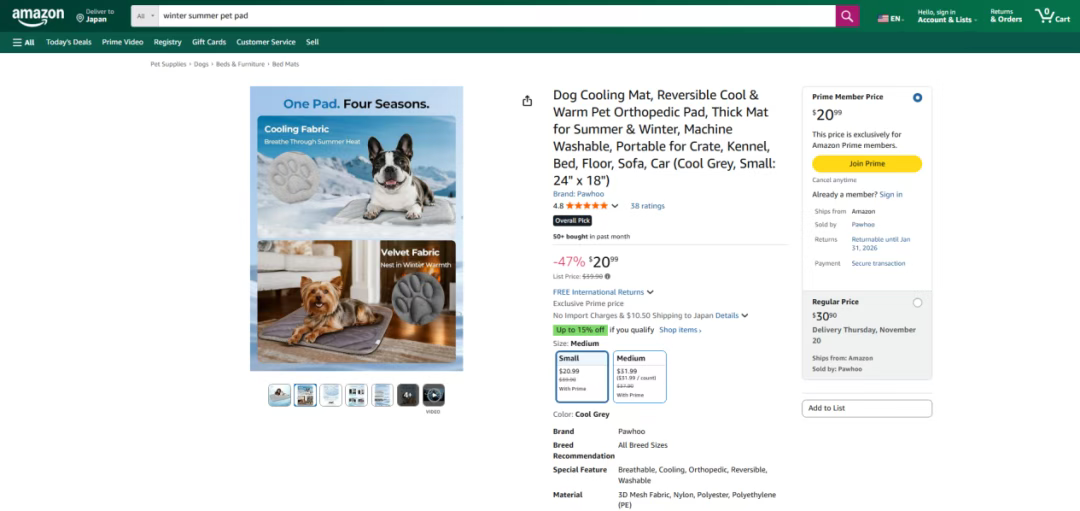Choose the Medium size option

tap(639, 377)
